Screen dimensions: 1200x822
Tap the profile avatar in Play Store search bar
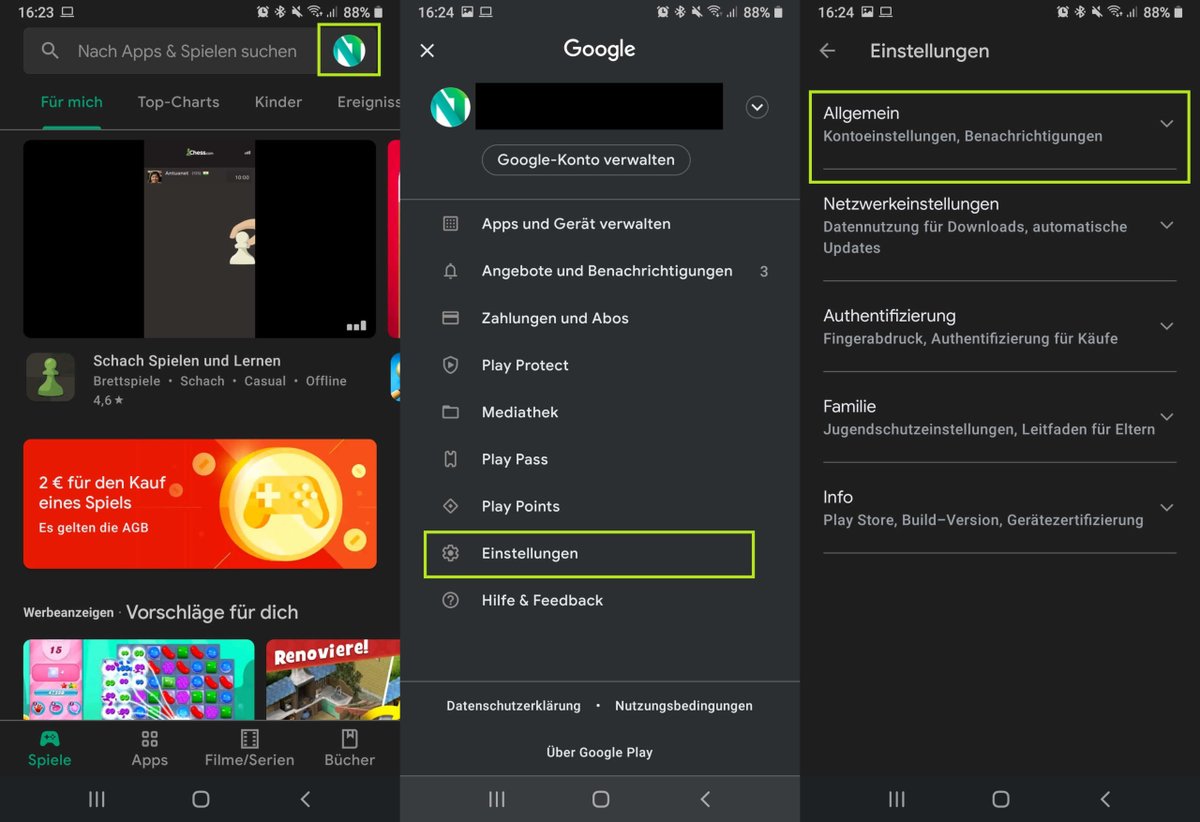coord(349,50)
